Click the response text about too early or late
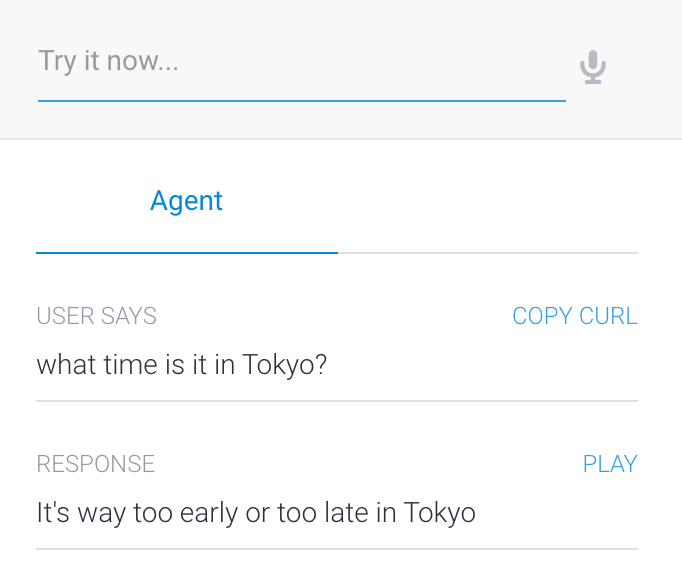This screenshot has height=572, width=682. click(256, 512)
